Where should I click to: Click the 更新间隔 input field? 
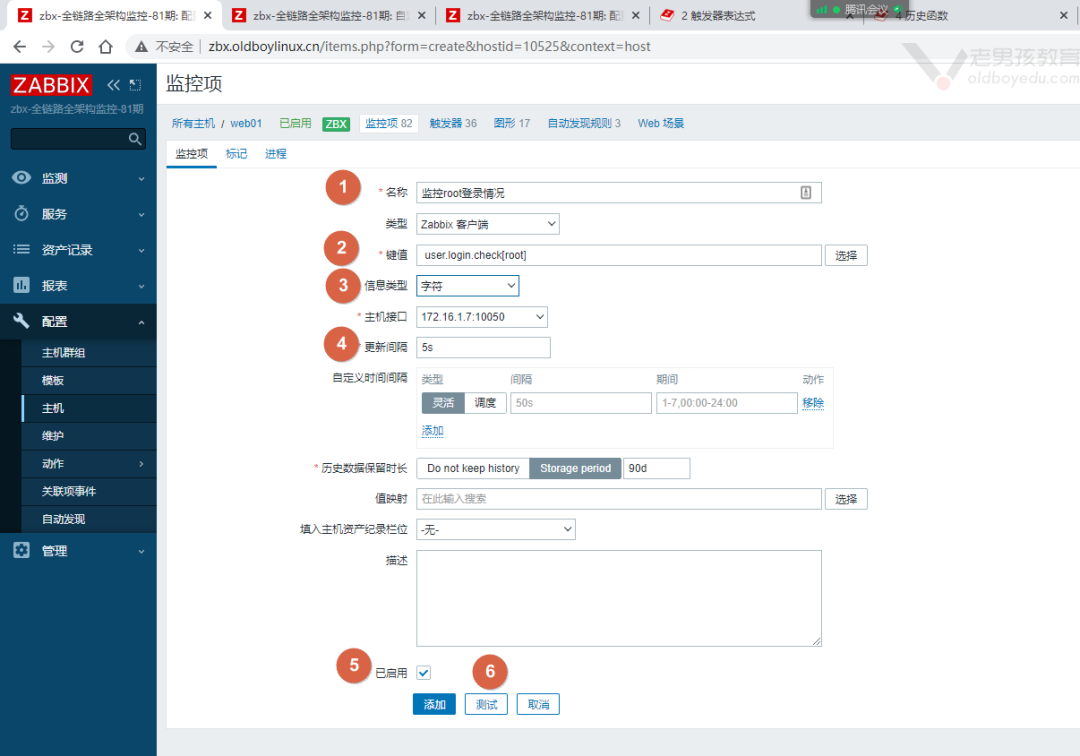(484, 348)
